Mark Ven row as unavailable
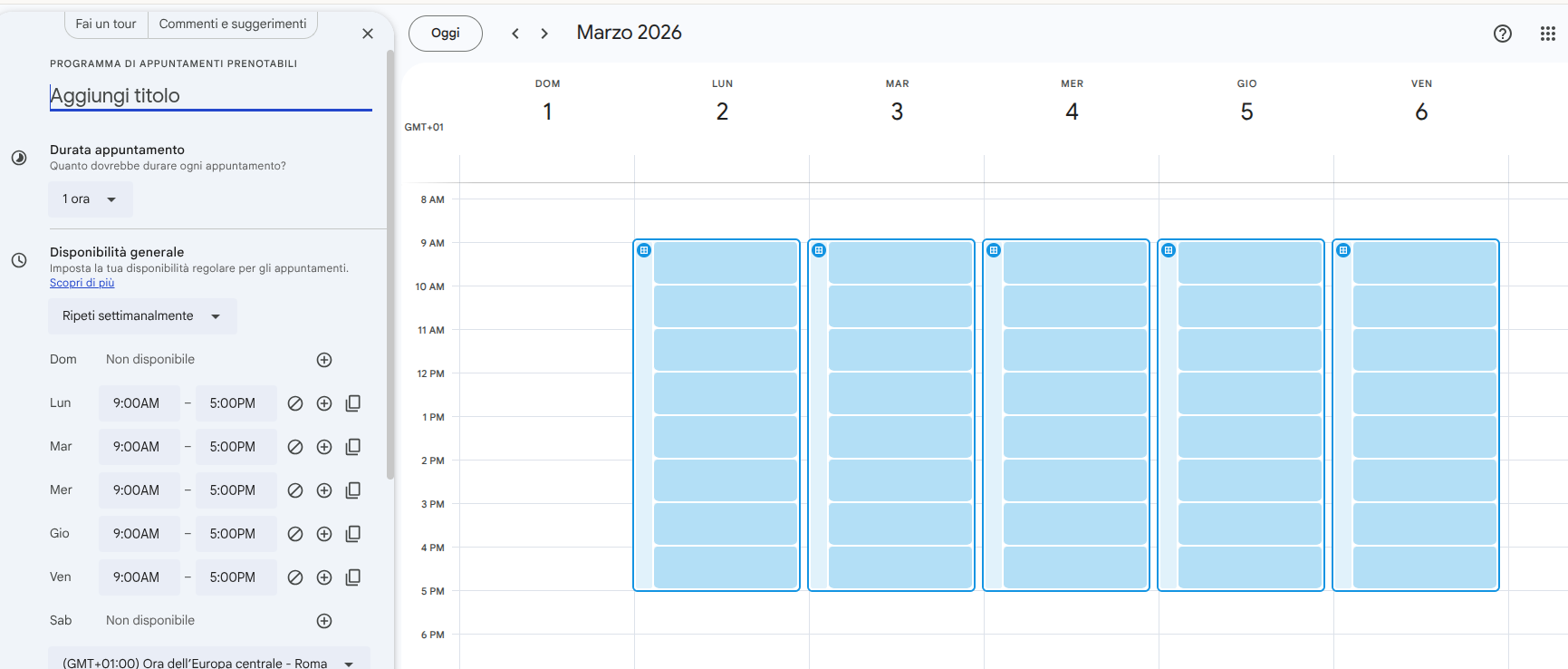1568x669 pixels. [x=295, y=577]
